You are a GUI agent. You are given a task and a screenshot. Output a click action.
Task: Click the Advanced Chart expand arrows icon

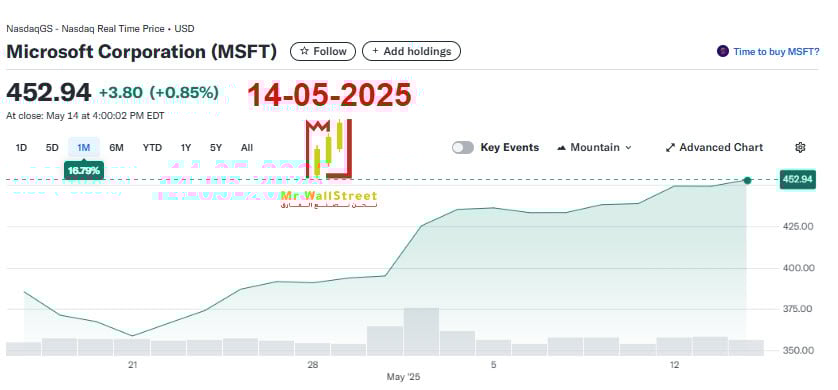pos(670,148)
